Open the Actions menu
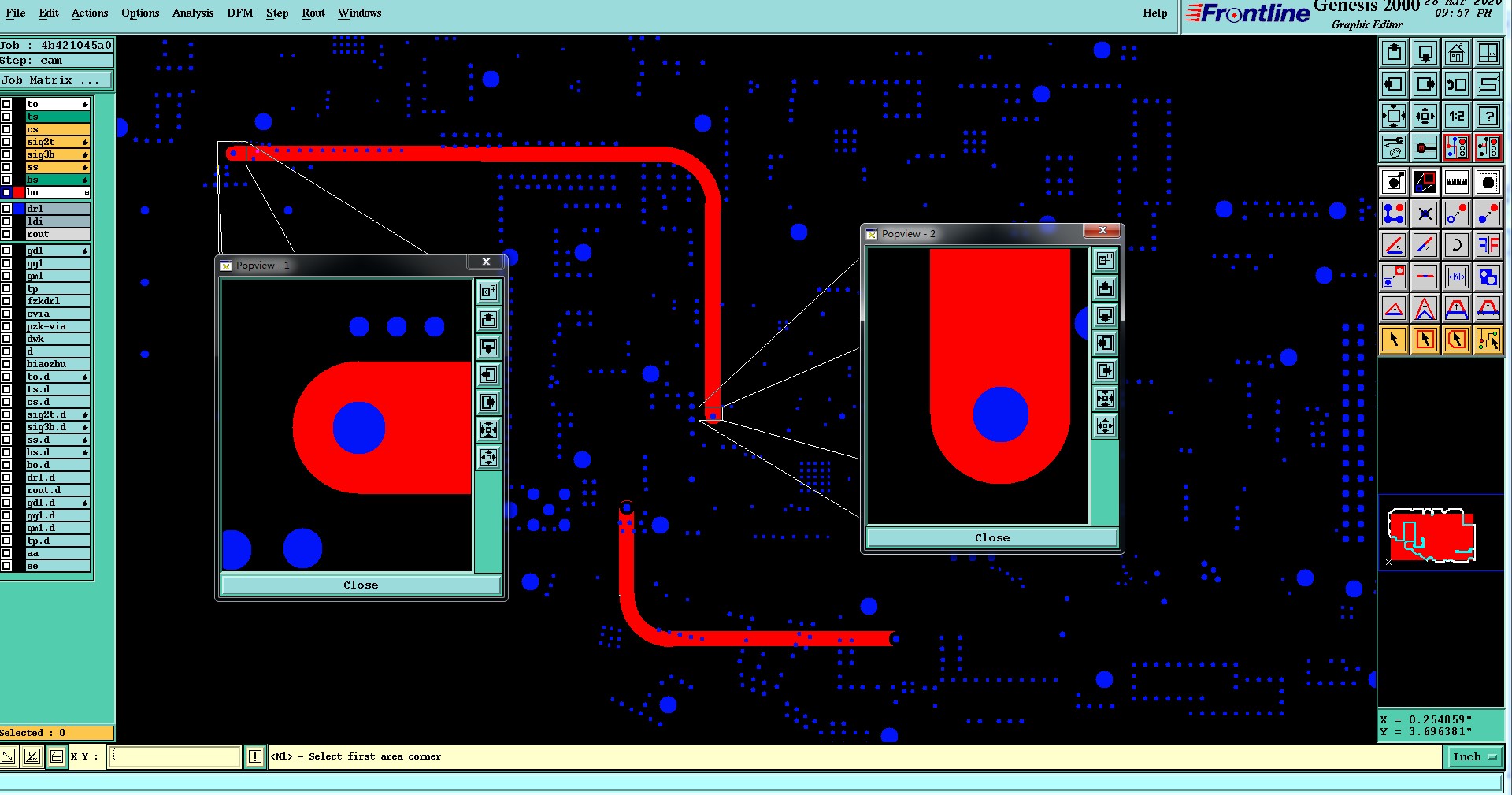1512x795 pixels. [90, 13]
